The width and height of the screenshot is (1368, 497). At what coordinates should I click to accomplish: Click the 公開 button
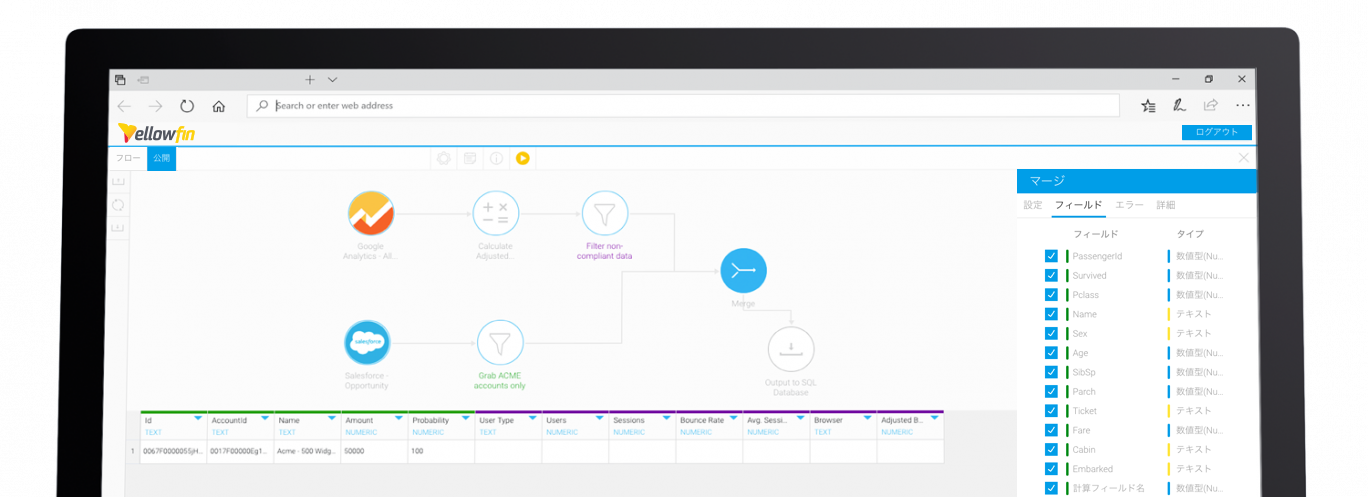161,158
